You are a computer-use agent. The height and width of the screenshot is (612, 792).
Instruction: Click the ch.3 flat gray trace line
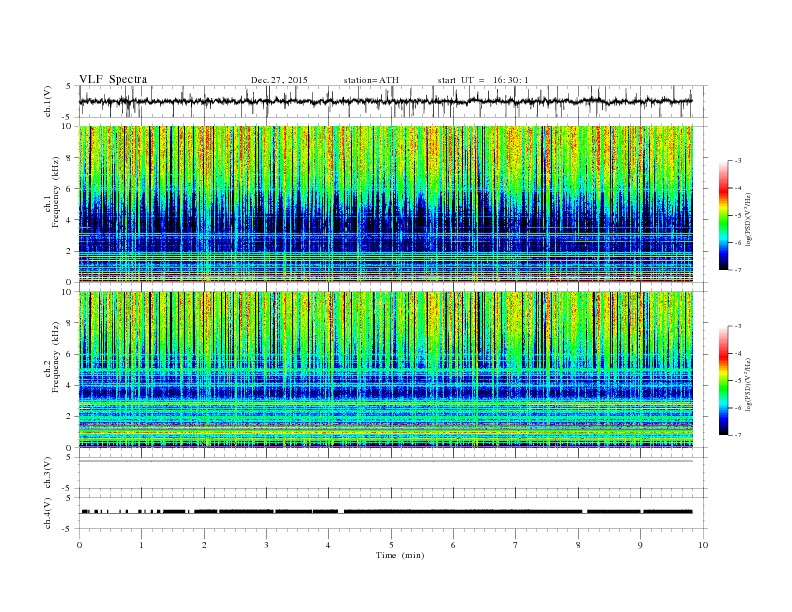click(x=386, y=461)
